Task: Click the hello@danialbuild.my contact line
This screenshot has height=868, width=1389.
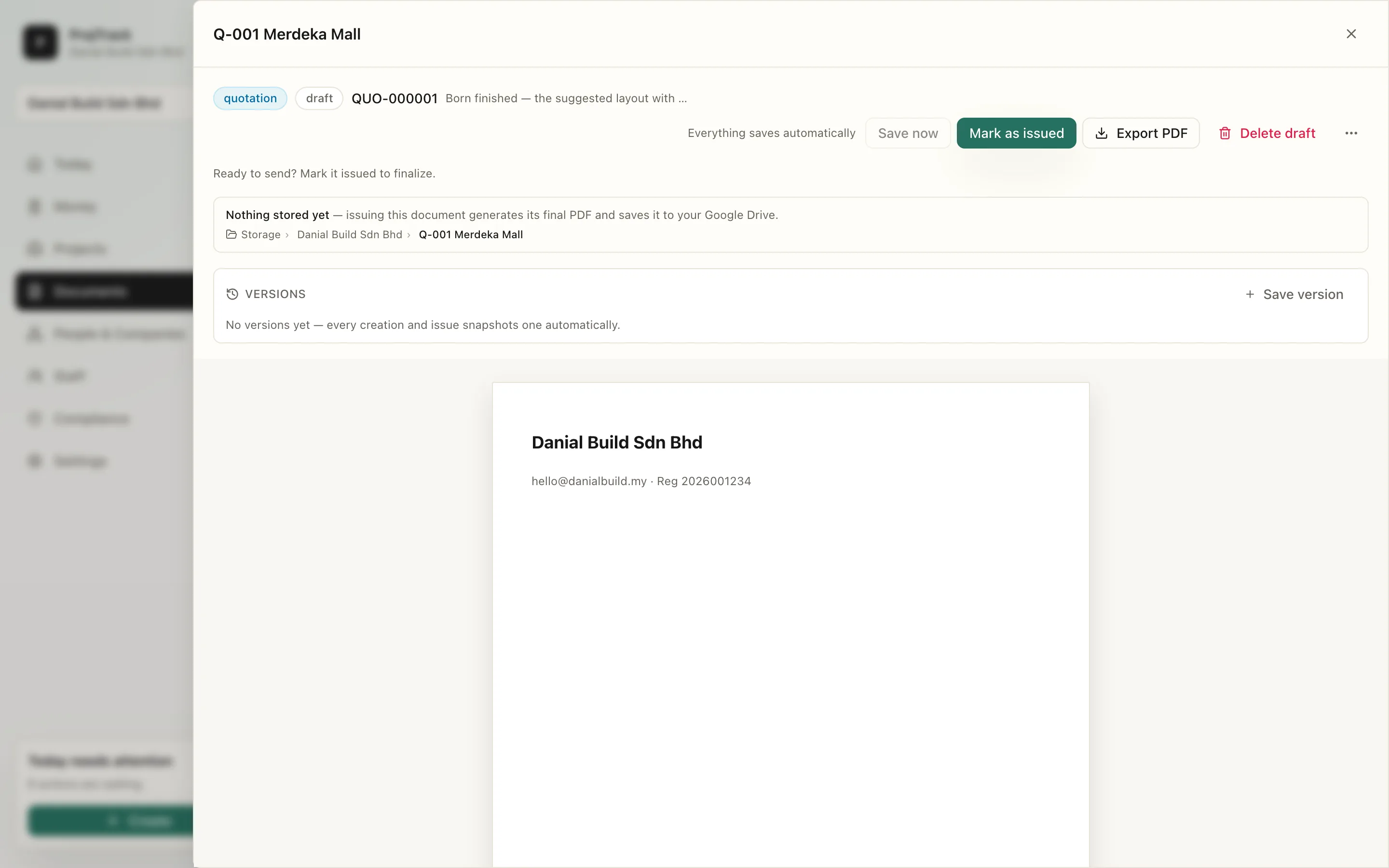Action: coord(641,481)
